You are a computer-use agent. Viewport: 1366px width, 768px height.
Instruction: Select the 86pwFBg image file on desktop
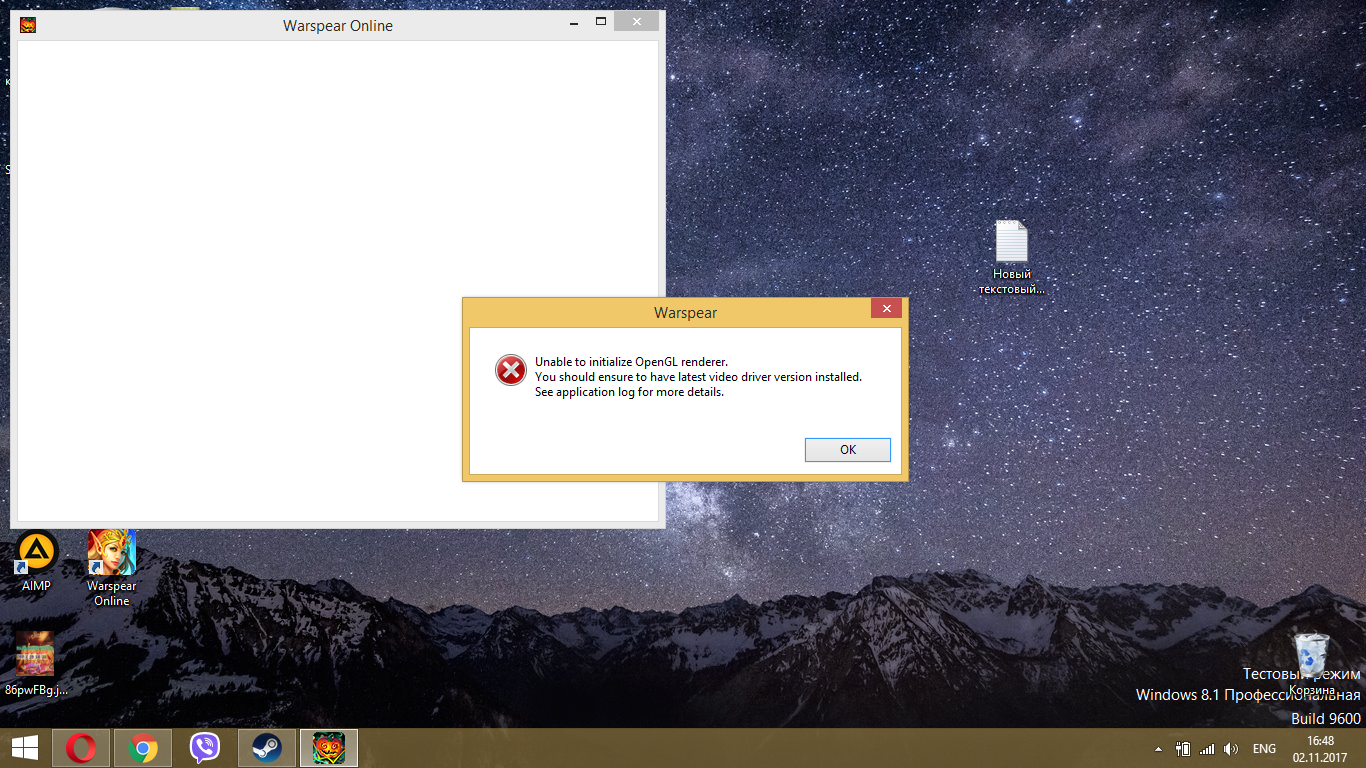[36, 662]
